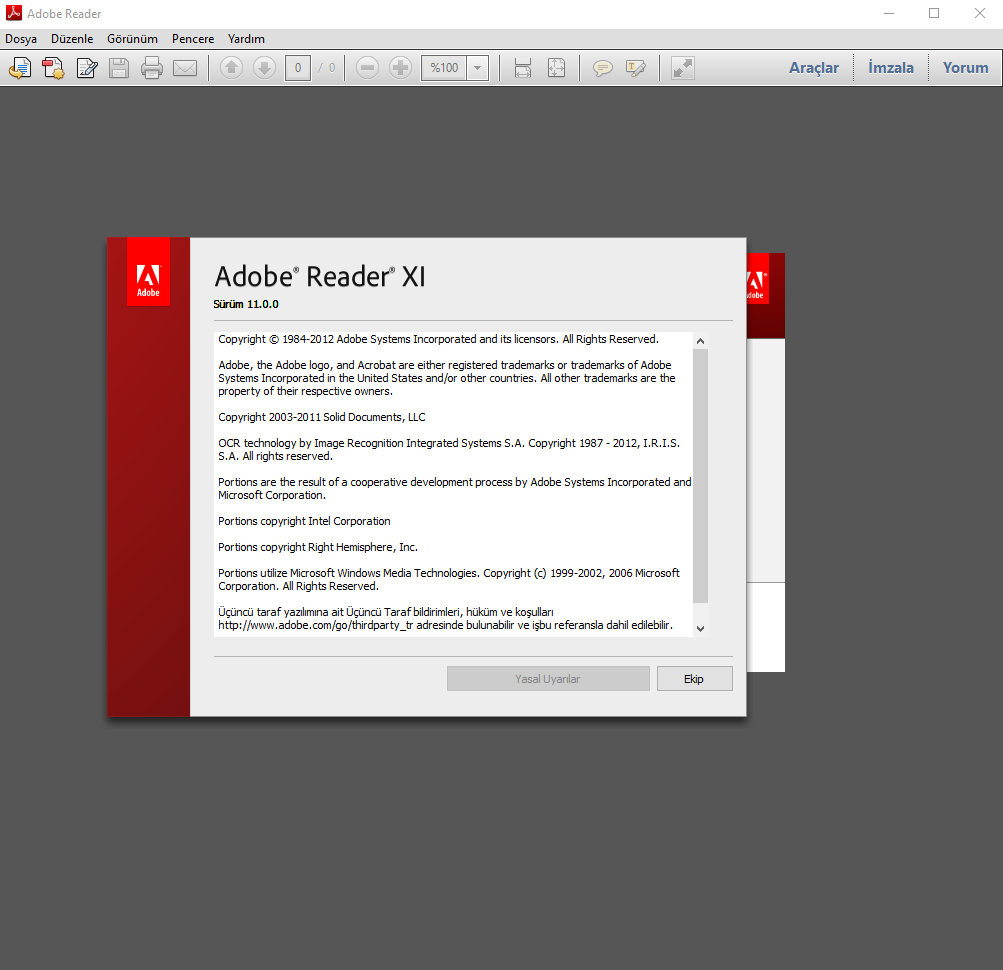
Task: Click the "Microsoft Windows Media Technologies" line
Action: pos(449,573)
